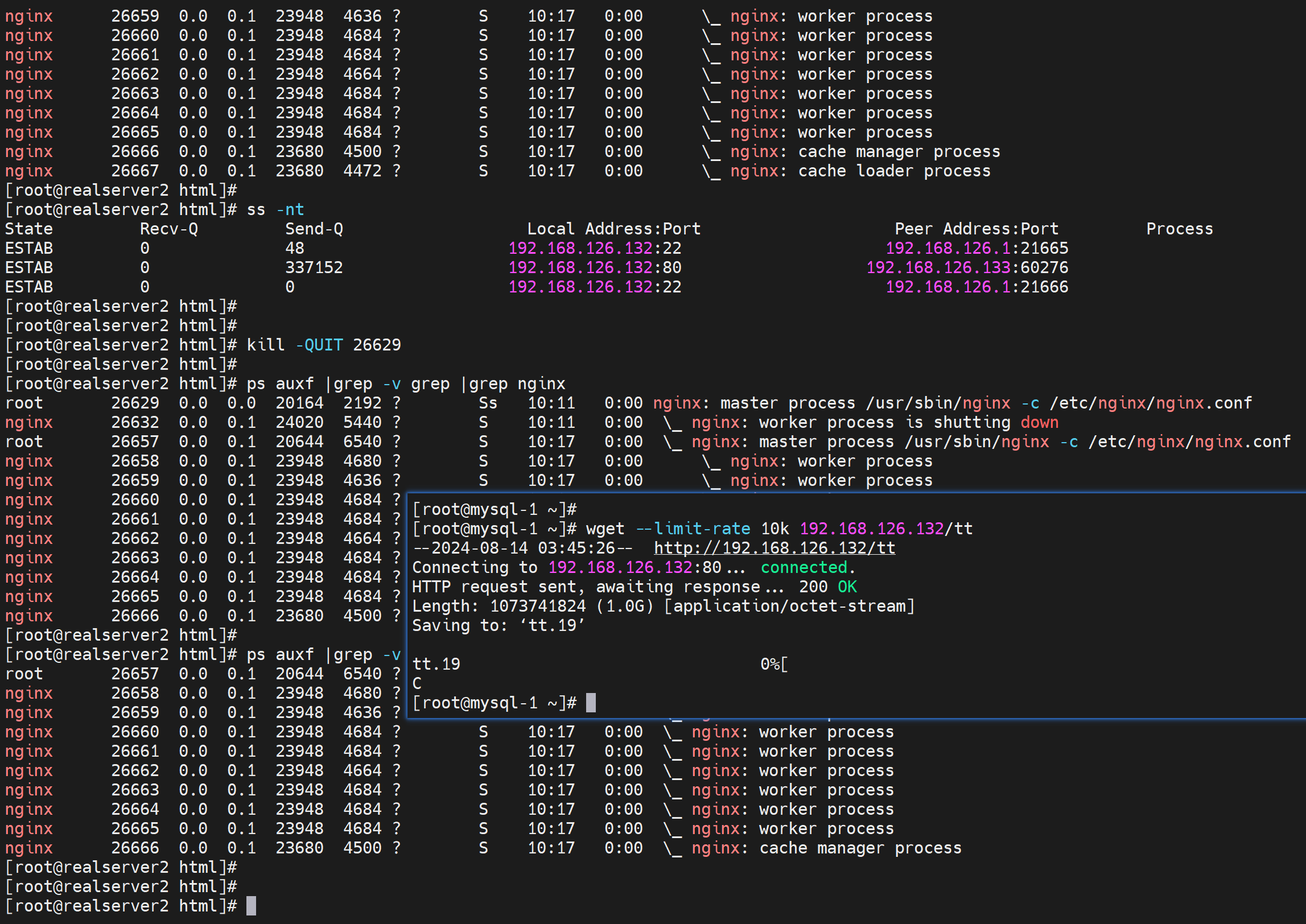Click the cursor at the realserver2 bottom prompt
Viewport: 1306px width, 924px height.
pos(251,905)
